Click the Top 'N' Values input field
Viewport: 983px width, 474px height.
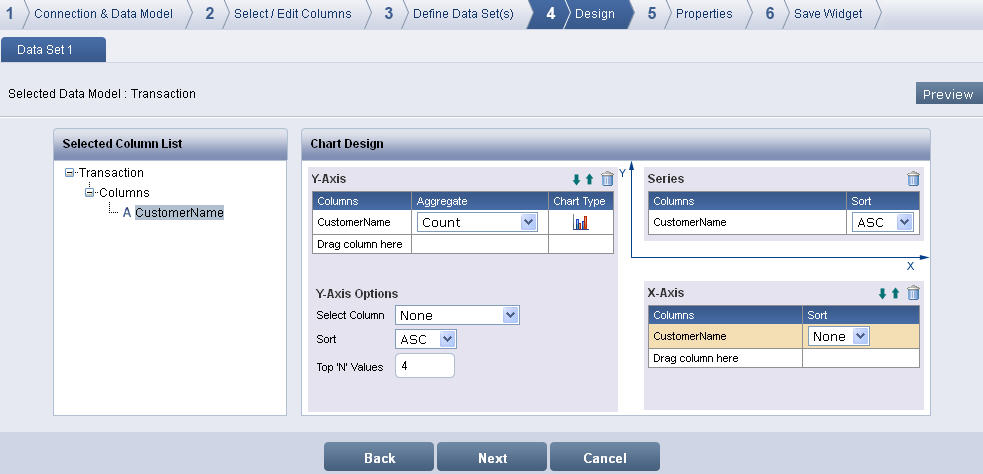(x=425, y=366)
